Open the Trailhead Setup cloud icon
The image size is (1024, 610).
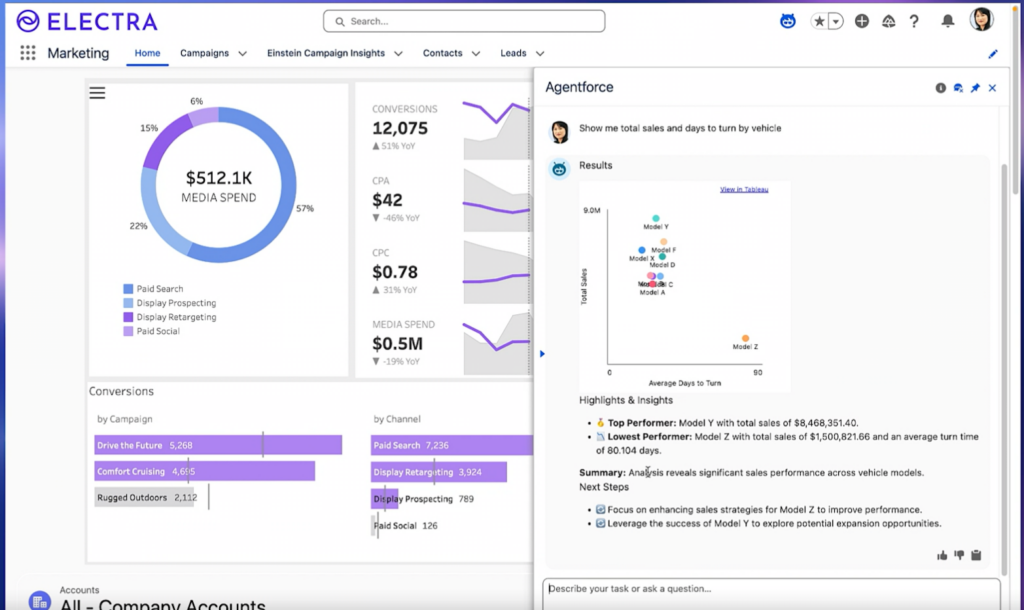pos(888,22)
